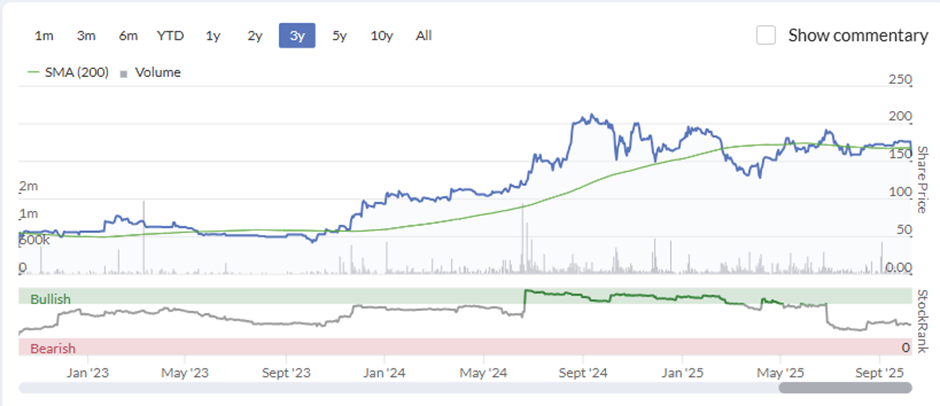Screen dimensions: 940x406
Task: Switch to 6m chart range
Action: click(x=128, y=36)
